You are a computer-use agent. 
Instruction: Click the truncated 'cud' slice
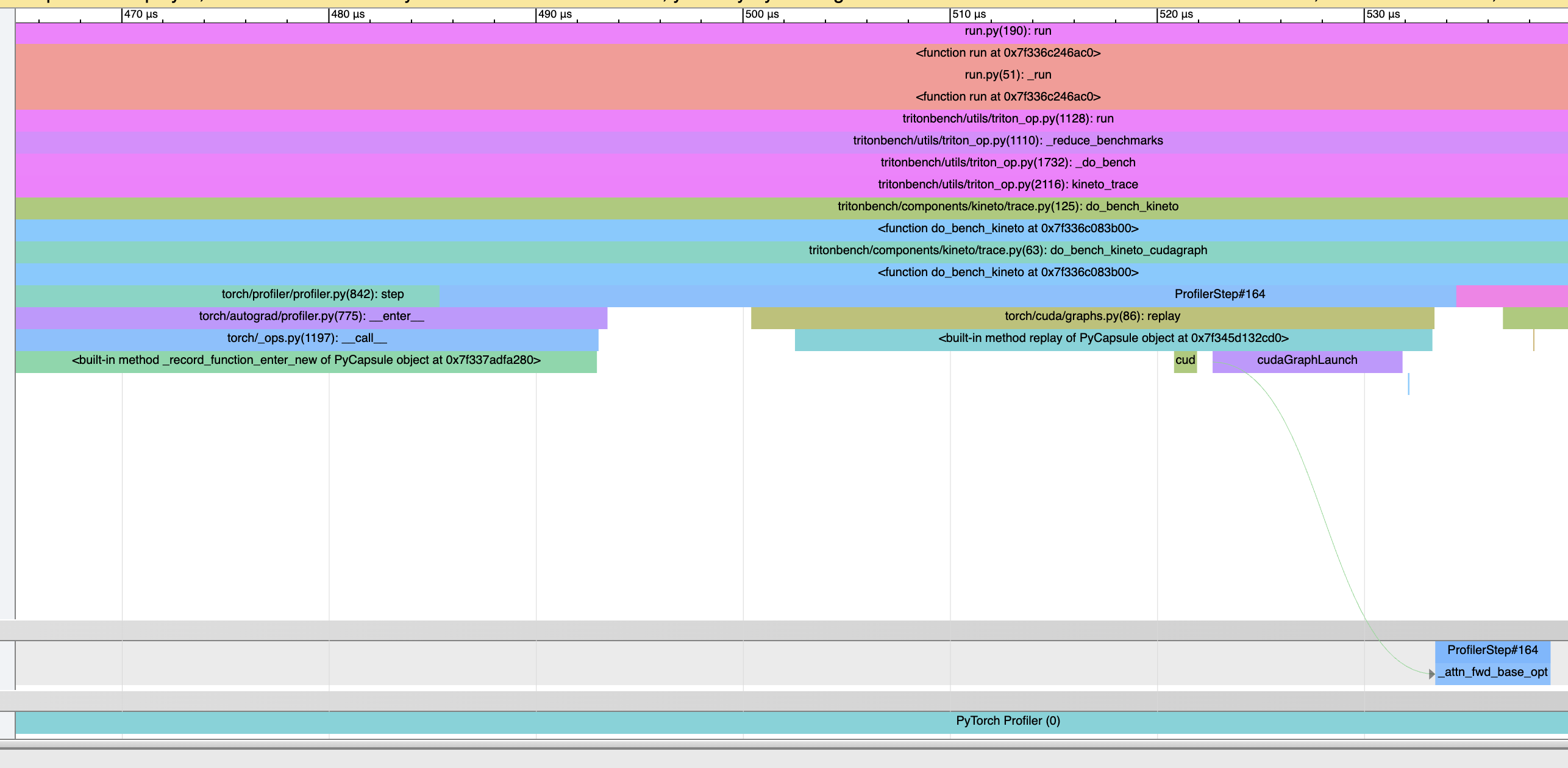(1185, 360)
